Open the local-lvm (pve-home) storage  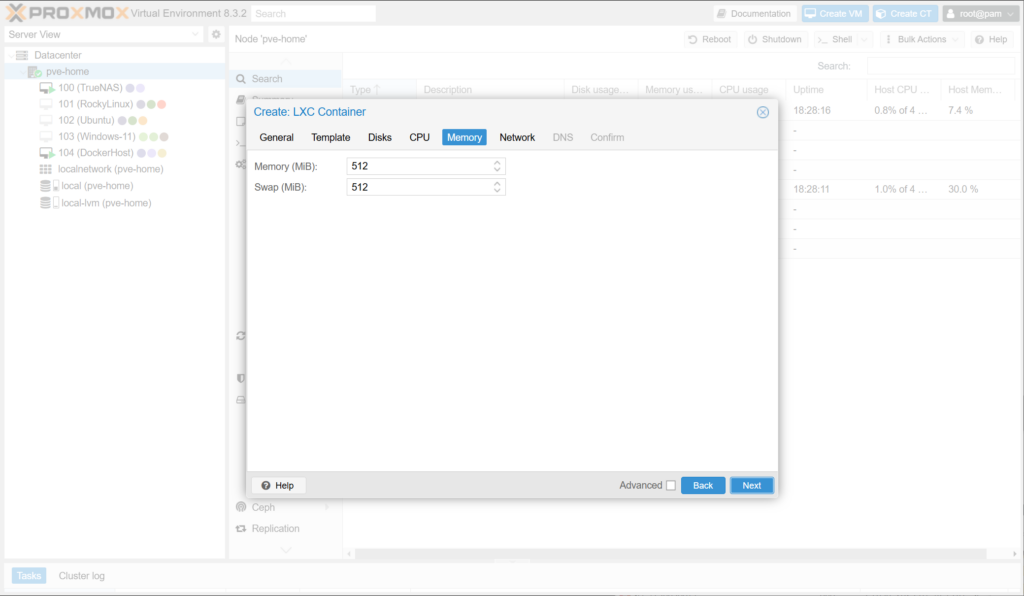106,203
